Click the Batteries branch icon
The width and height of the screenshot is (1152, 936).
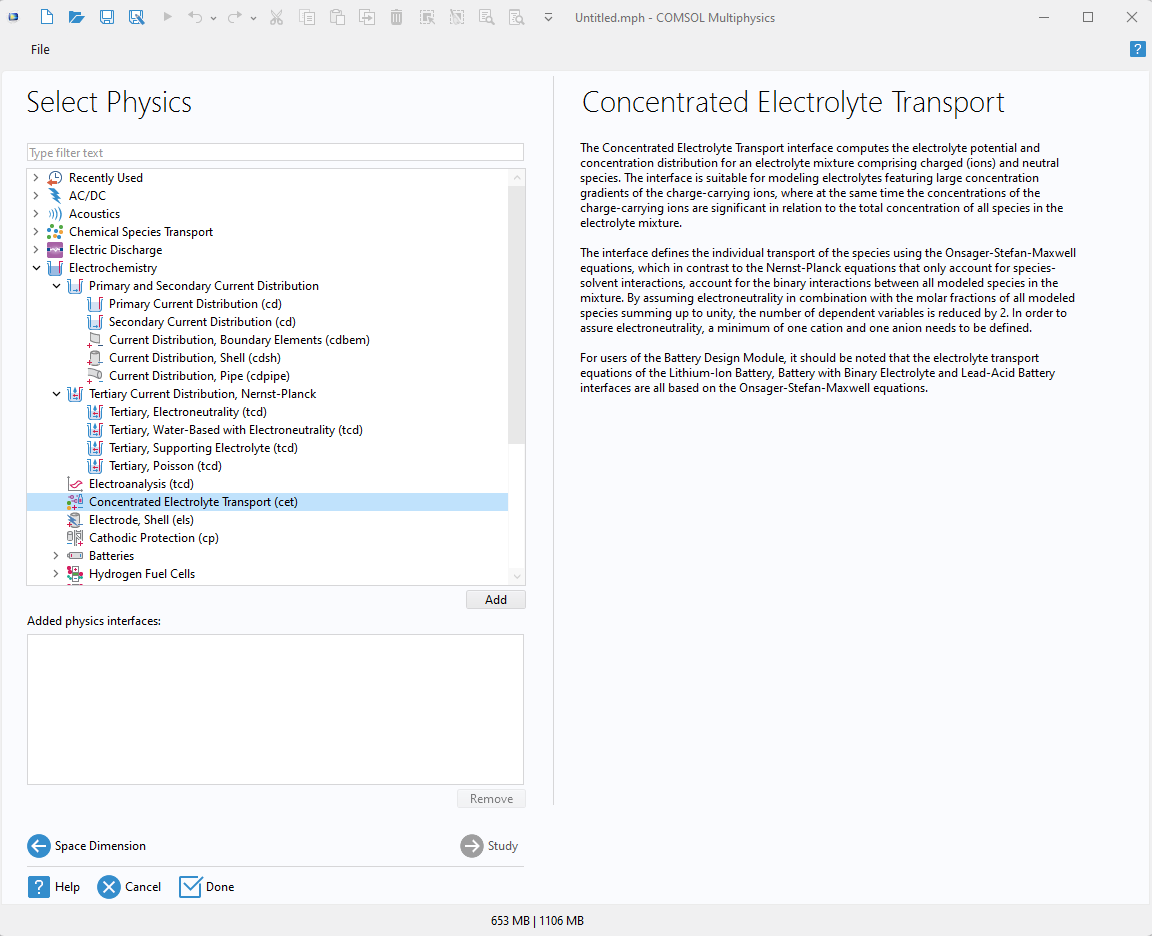75,556
